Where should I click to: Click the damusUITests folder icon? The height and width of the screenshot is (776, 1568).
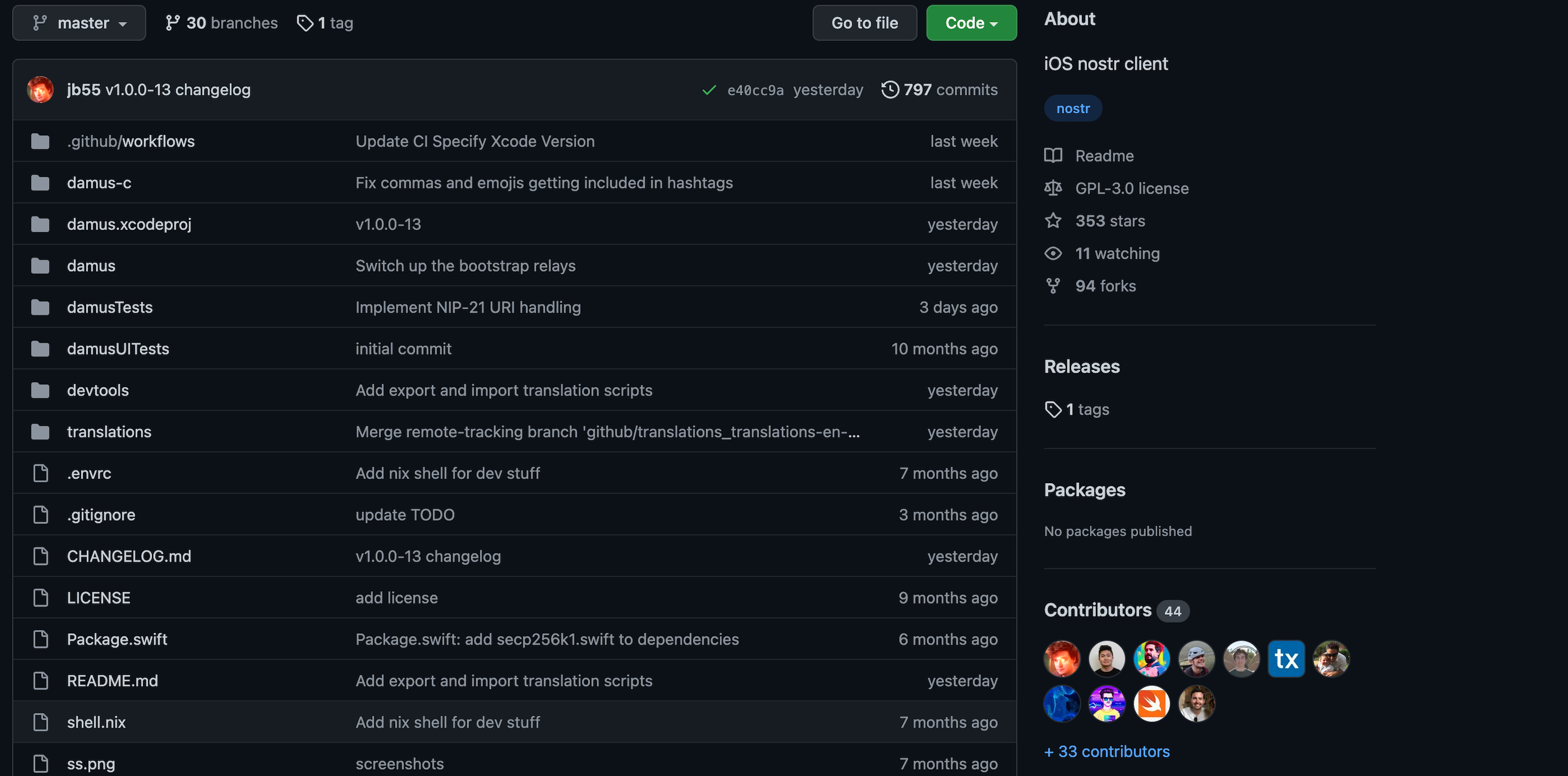[40, 349]
